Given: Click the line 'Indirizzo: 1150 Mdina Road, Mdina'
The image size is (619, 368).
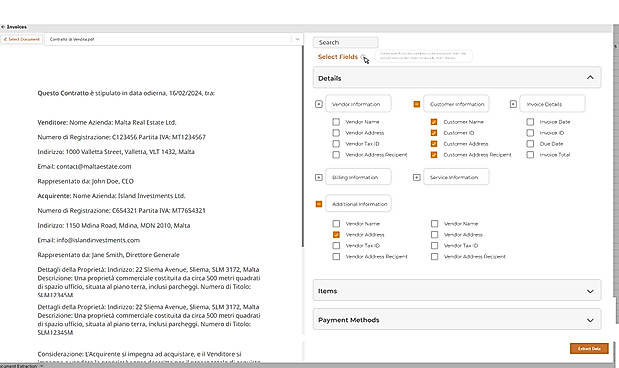Looking at the screenshot, I should pyautogui.click(x=114, y=225).
